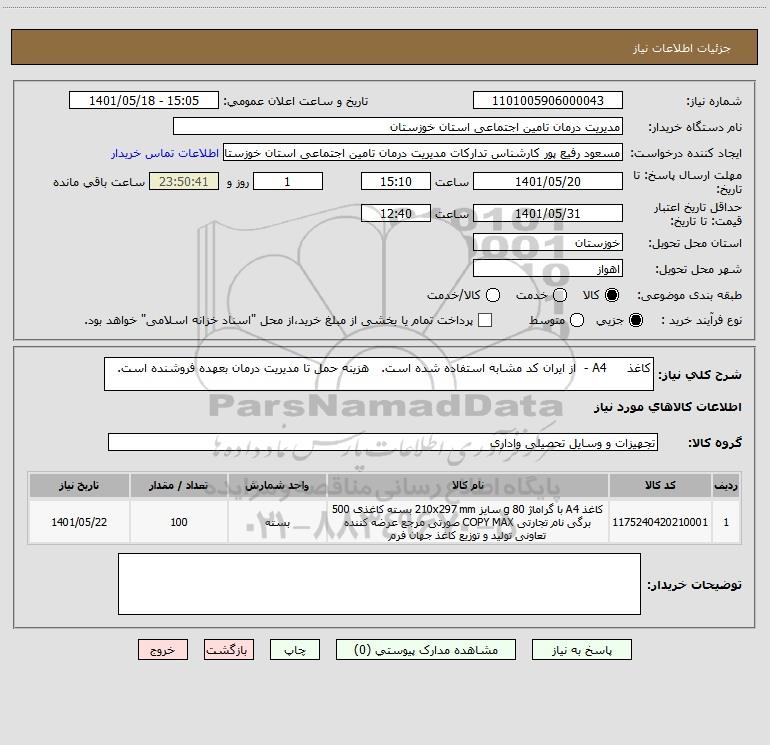
Task: Click the delivery city field اهواز
Action: pos(548,269)
